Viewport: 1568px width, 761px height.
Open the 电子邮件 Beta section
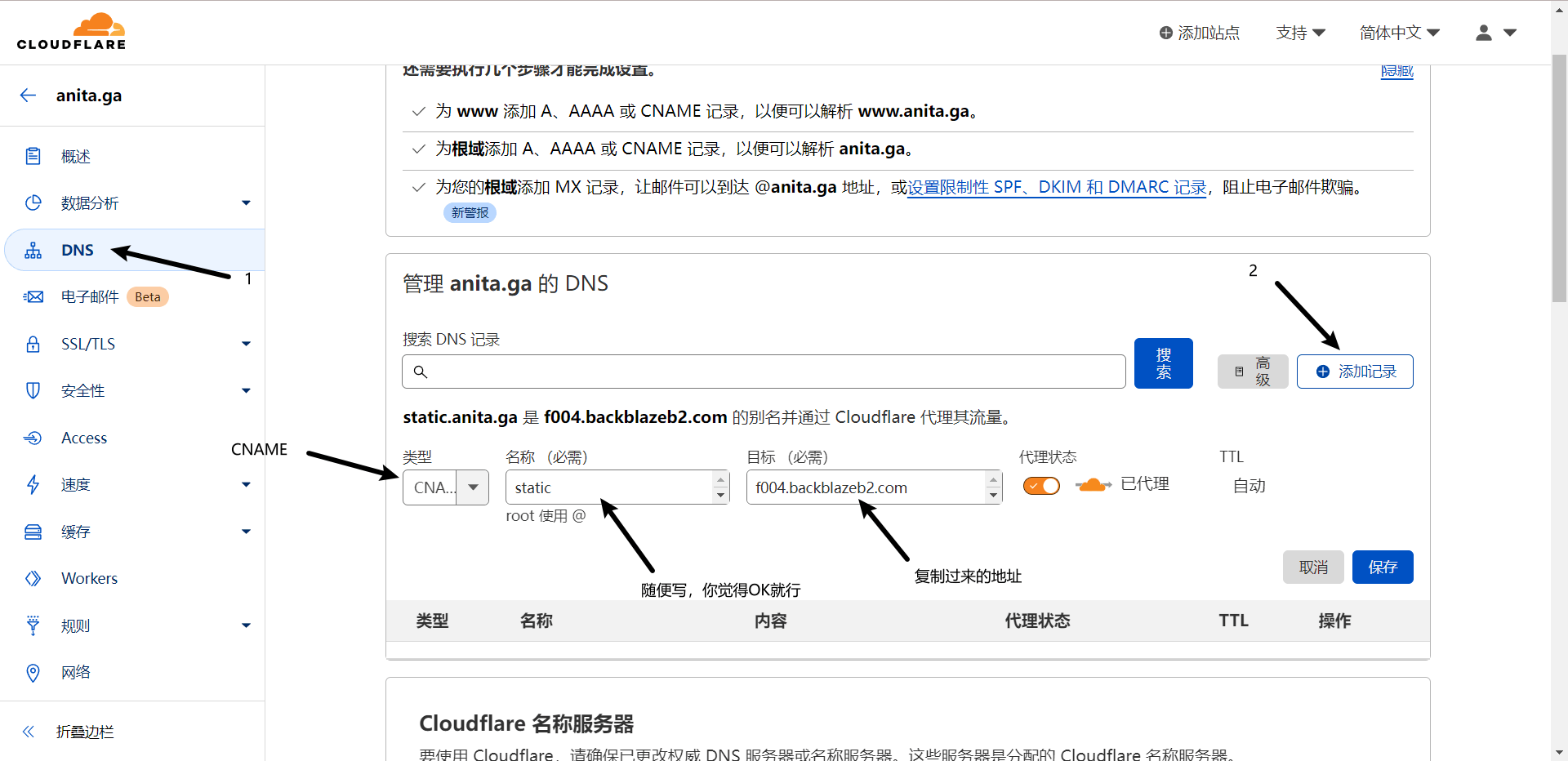(114, 296)
